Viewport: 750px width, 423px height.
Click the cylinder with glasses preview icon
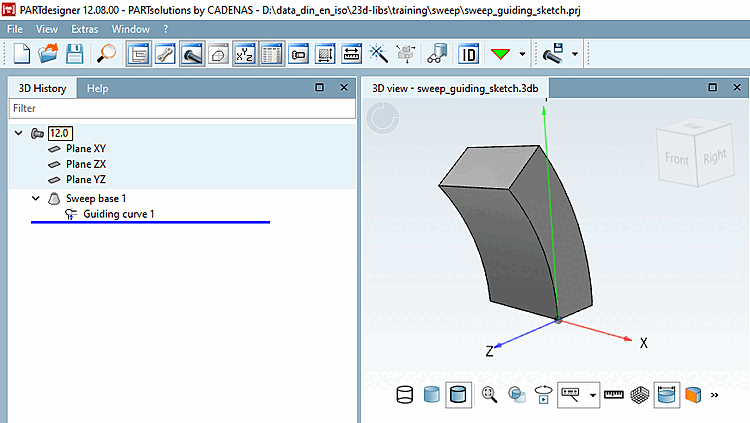(x=437, y=54)
